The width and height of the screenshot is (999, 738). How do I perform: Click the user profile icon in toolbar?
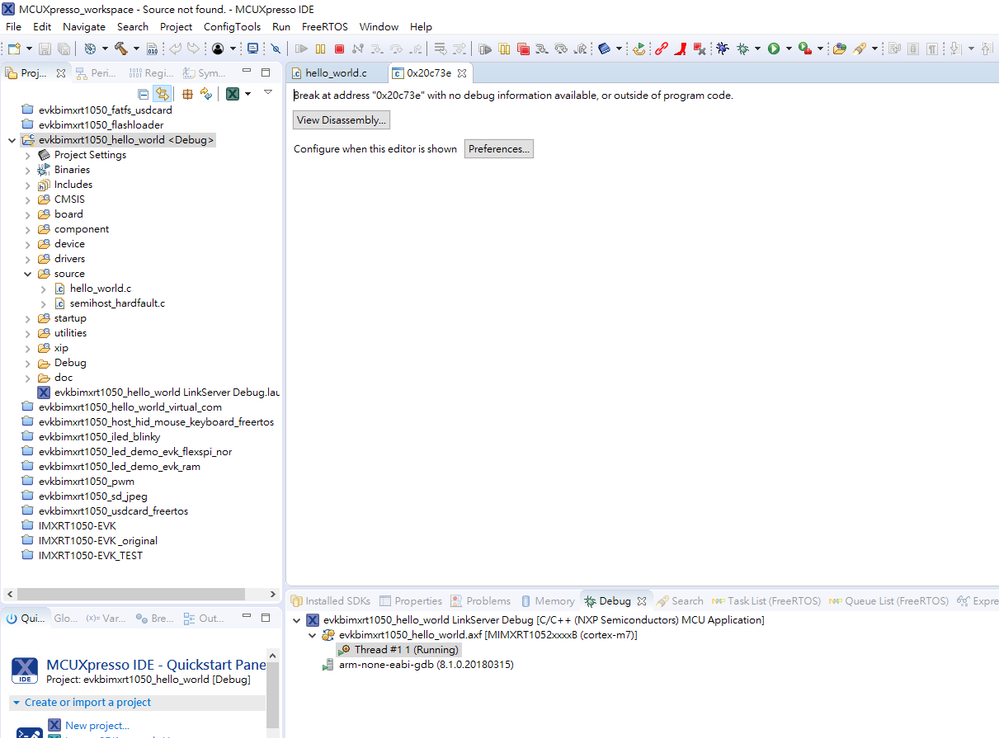tap(218, 48)
